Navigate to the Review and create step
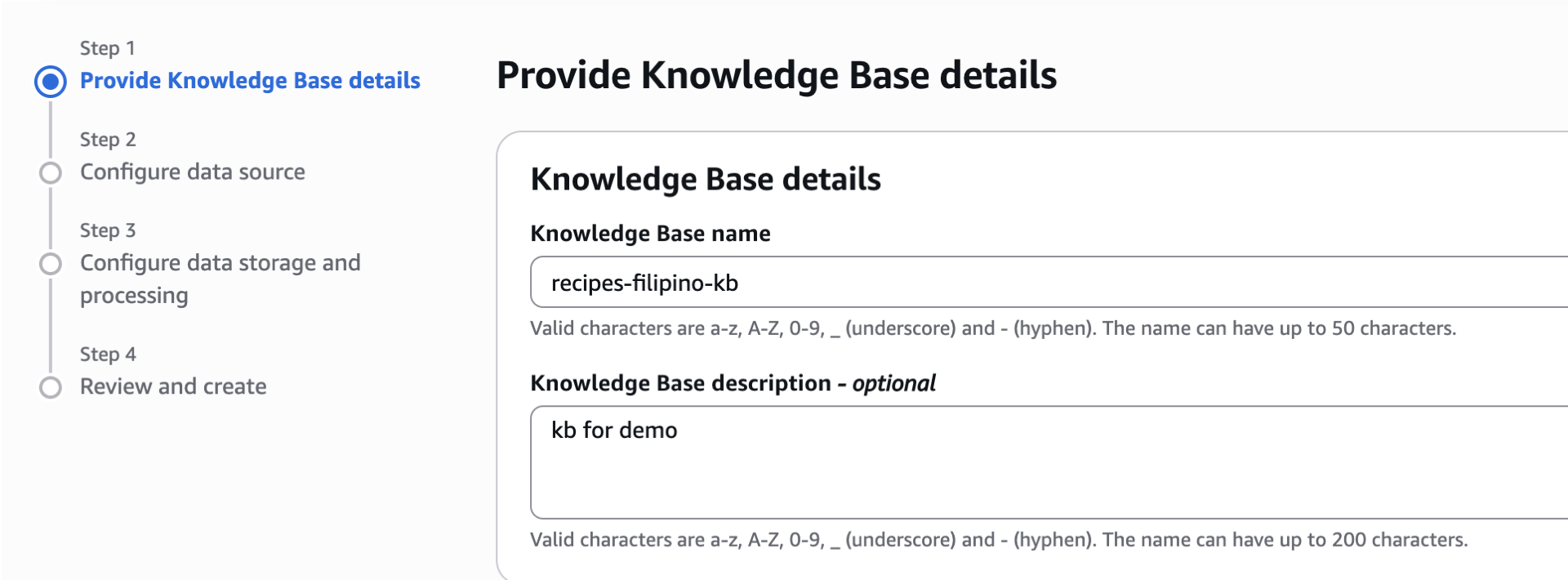 click(x=173, y=386)
